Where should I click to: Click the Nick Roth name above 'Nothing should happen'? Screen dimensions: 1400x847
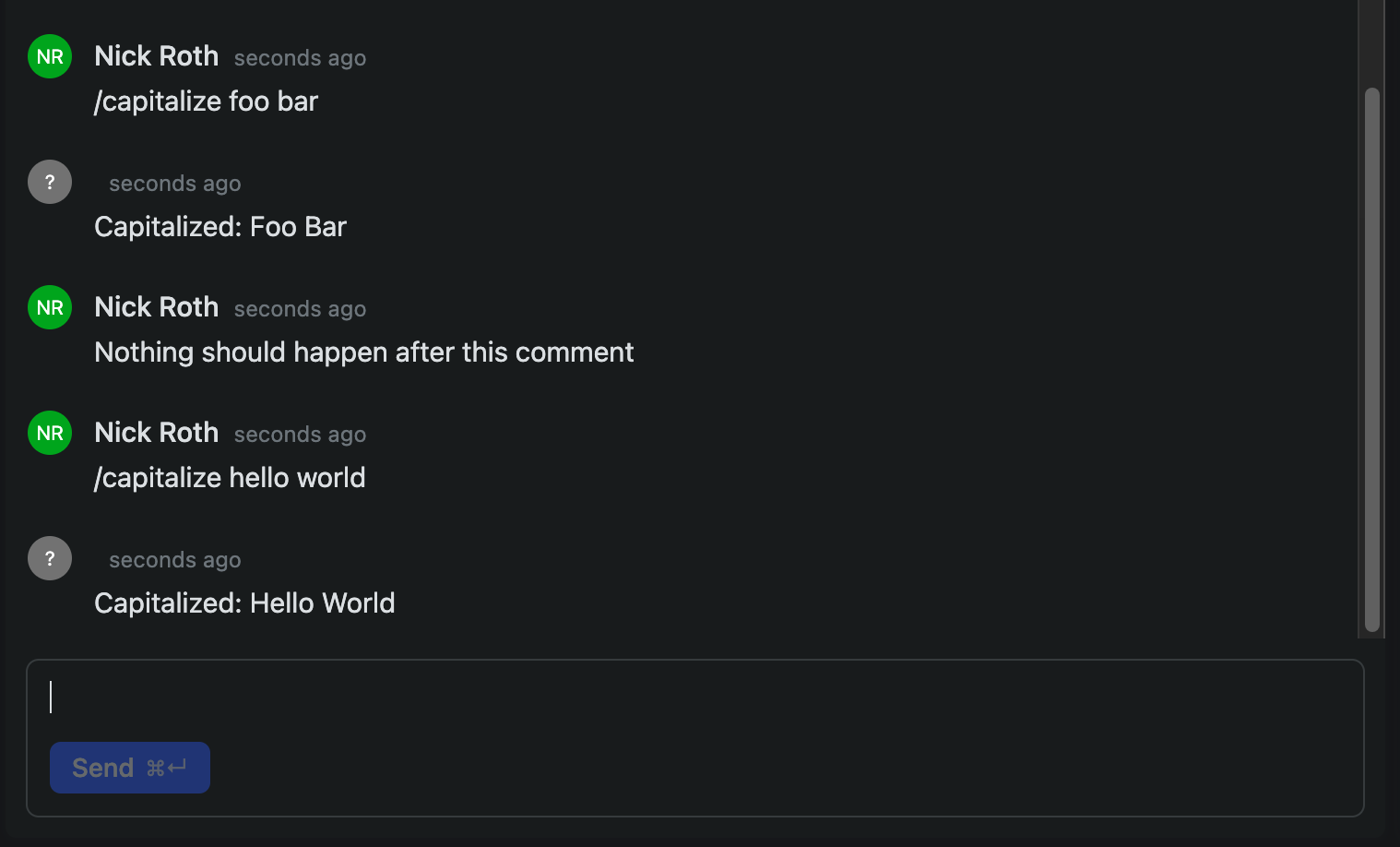pos(157,307)
